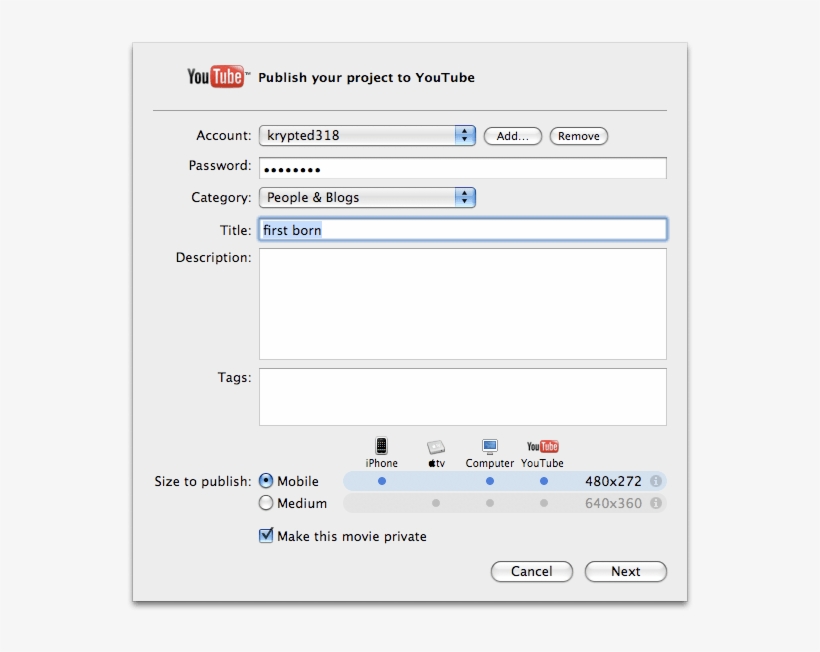Click Next to continue publishing
Screen dimensions: 820x652
pos(625,571)
